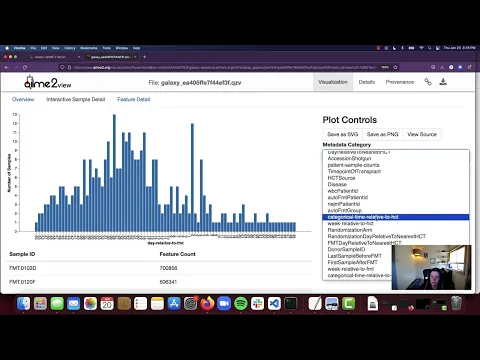Open Photos from the dock
Viewport: 480px width, 360px height.
coord(90,303)
